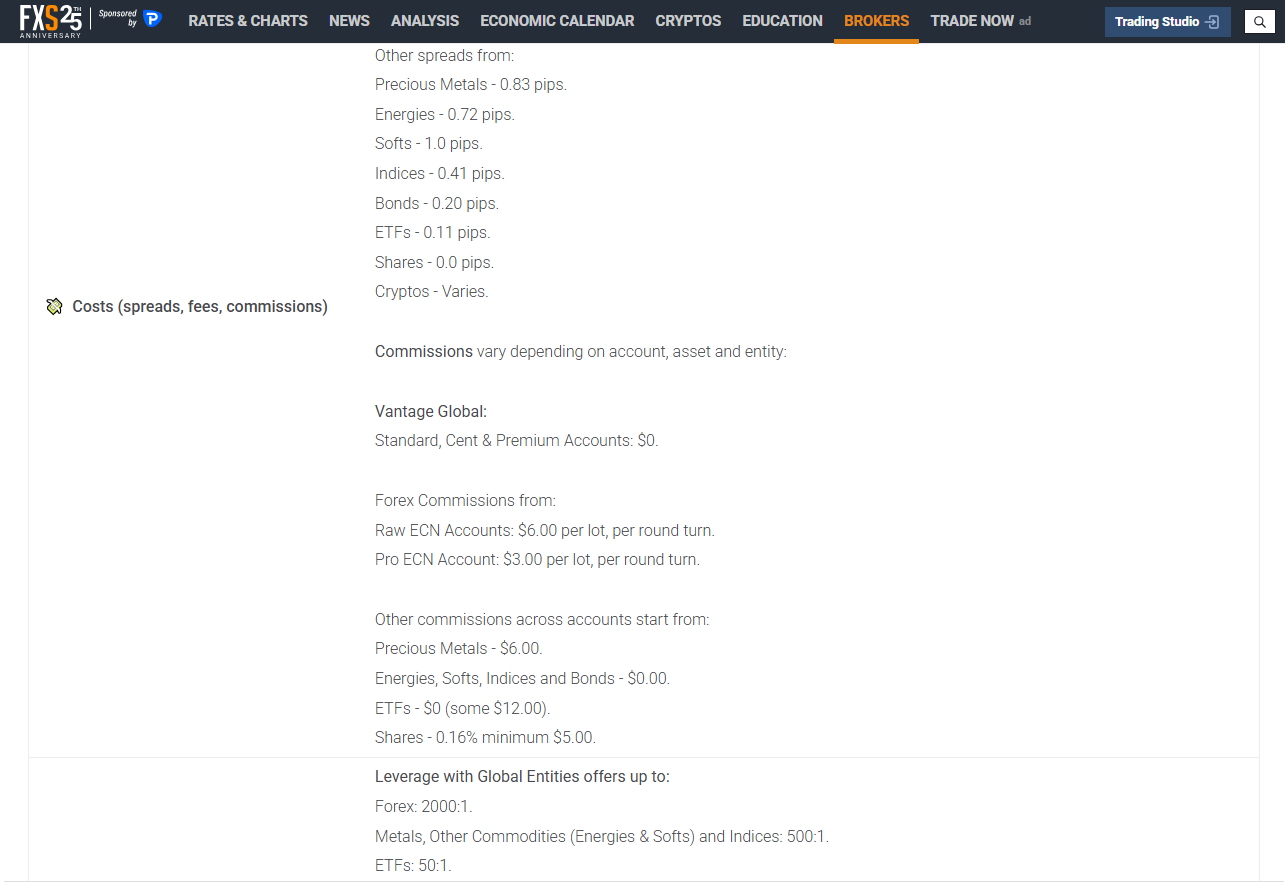This screenshot has height=884, width=1285.
Task: Go to the News section
Action: 349,21
